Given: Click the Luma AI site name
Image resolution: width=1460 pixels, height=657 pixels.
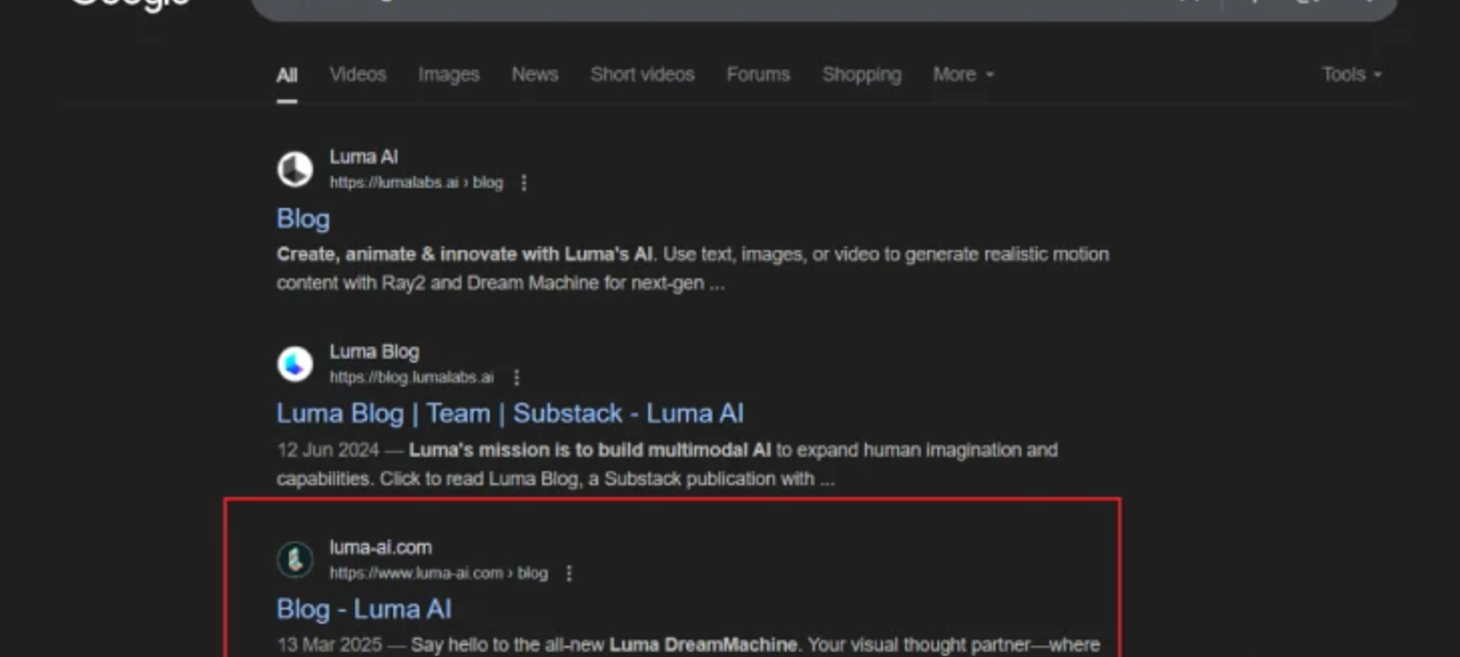Looking at the screenshot, I should point(364,157).
